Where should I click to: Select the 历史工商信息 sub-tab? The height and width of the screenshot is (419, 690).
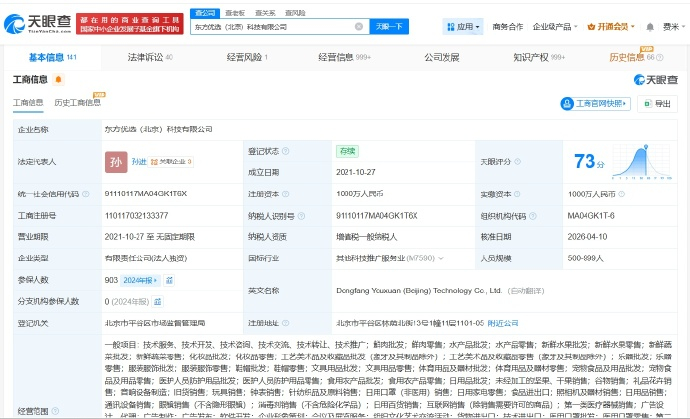[x=77, y=102]
